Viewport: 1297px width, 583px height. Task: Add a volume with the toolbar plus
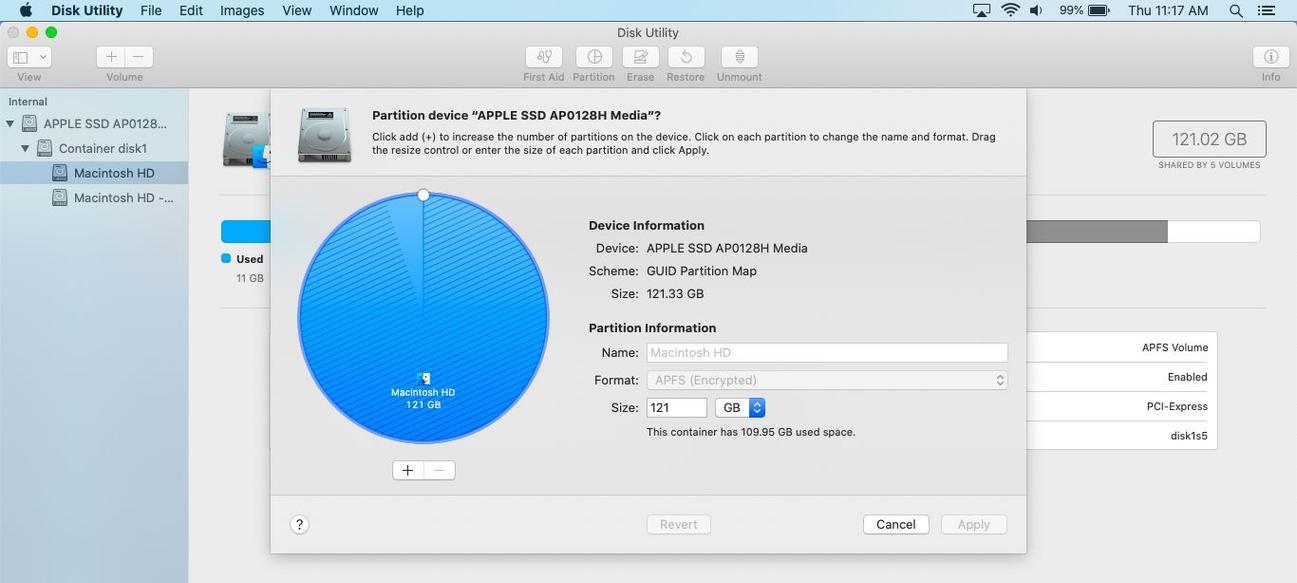point(111,57)
